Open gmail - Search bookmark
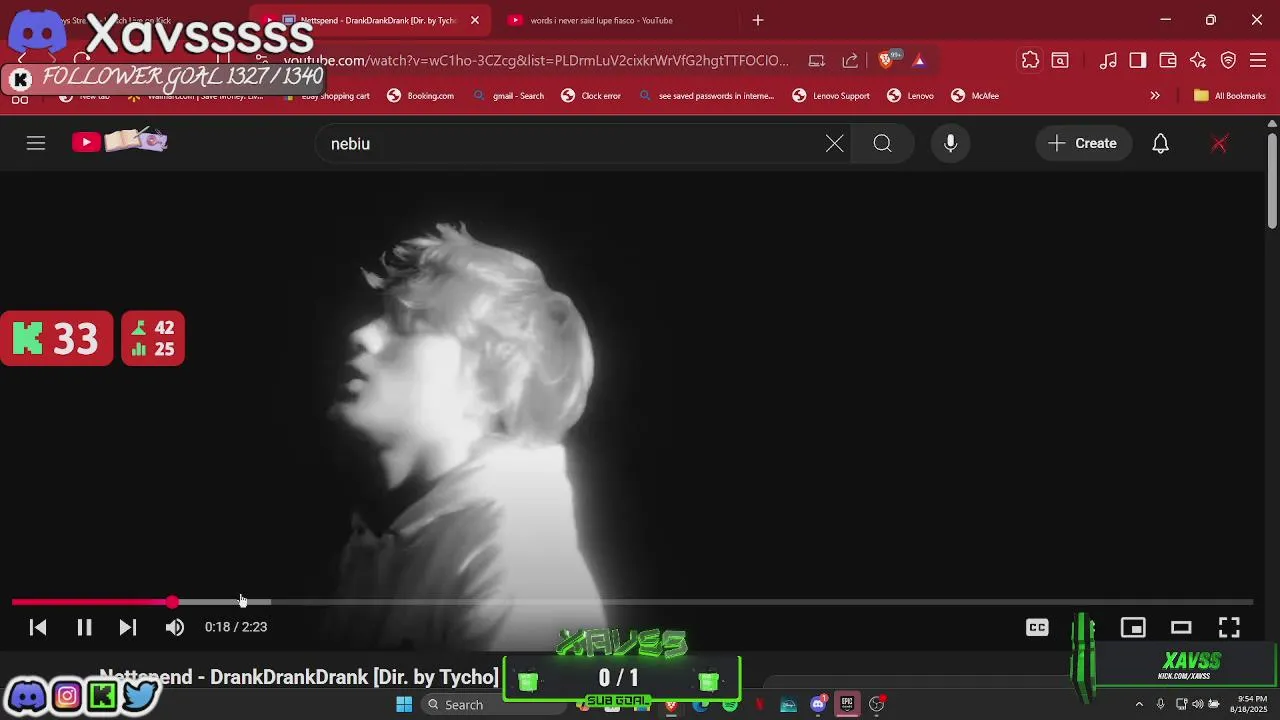This screenshot has width=1280, height=720. (508, 96)
